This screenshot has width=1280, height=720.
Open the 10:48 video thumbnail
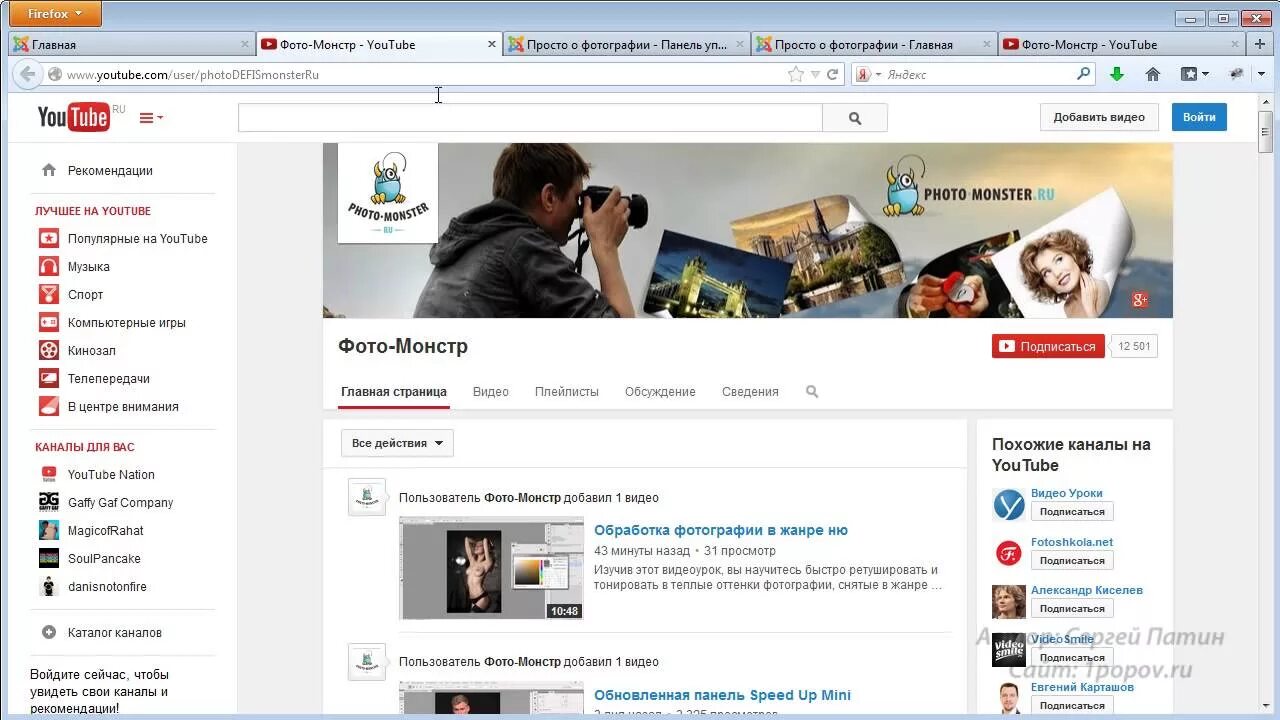[491, 568]
